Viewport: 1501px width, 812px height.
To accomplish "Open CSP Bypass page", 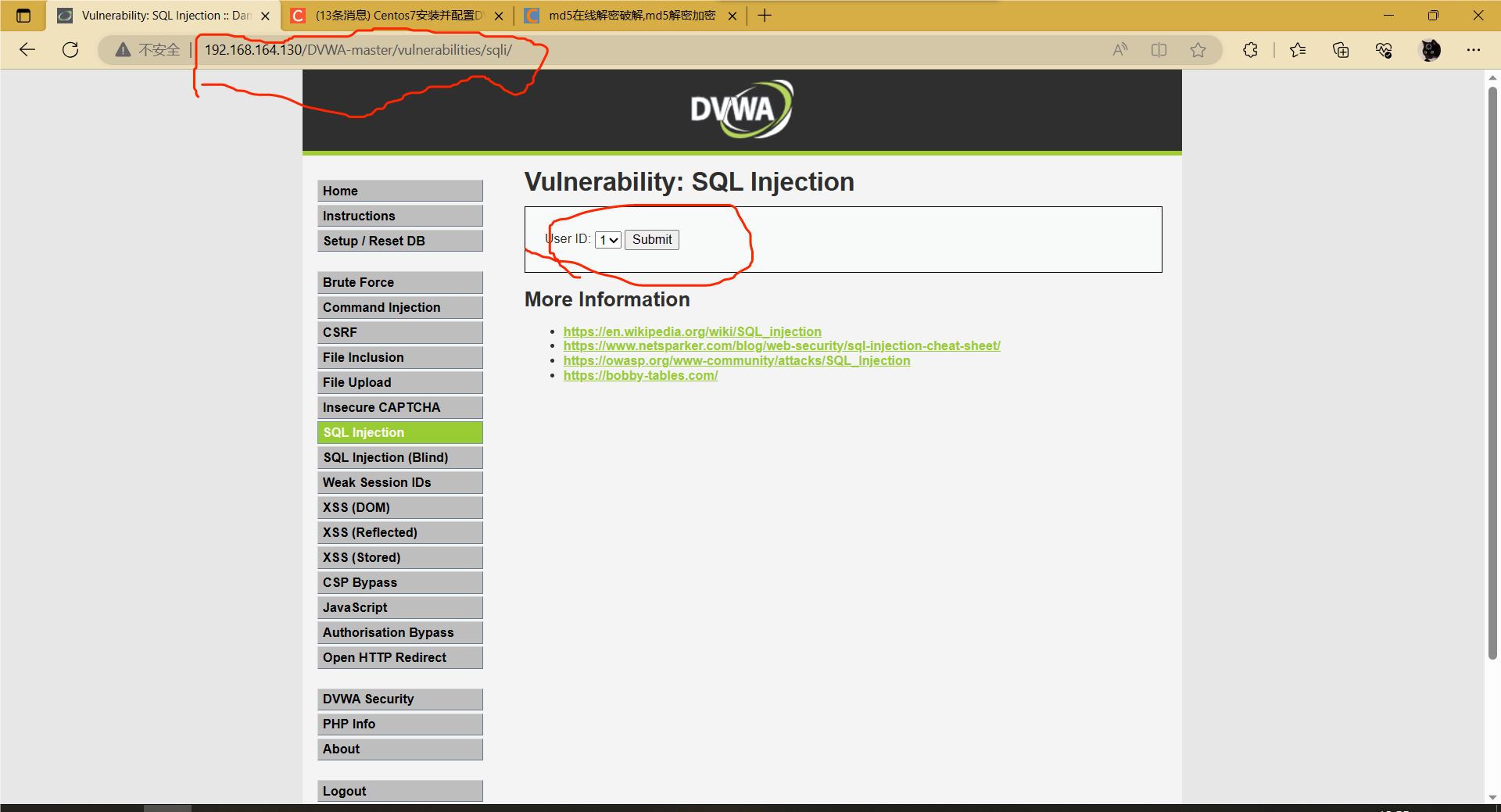I will (x=400, y=582).
